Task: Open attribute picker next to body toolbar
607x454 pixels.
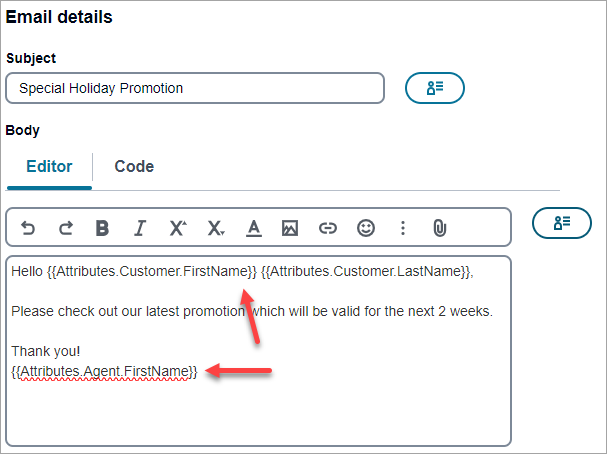Action: [x=562, y=223]
